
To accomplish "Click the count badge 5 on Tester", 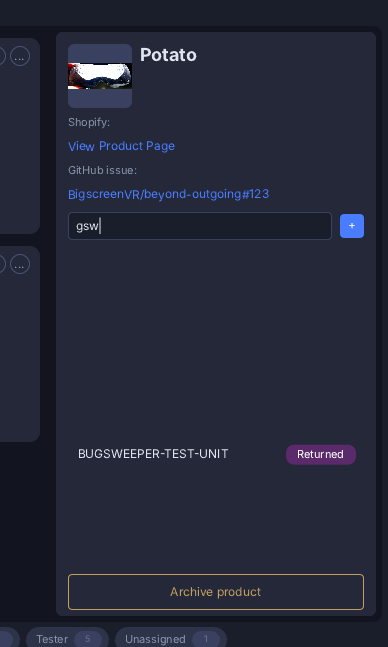I will click(x=88, y=639).
